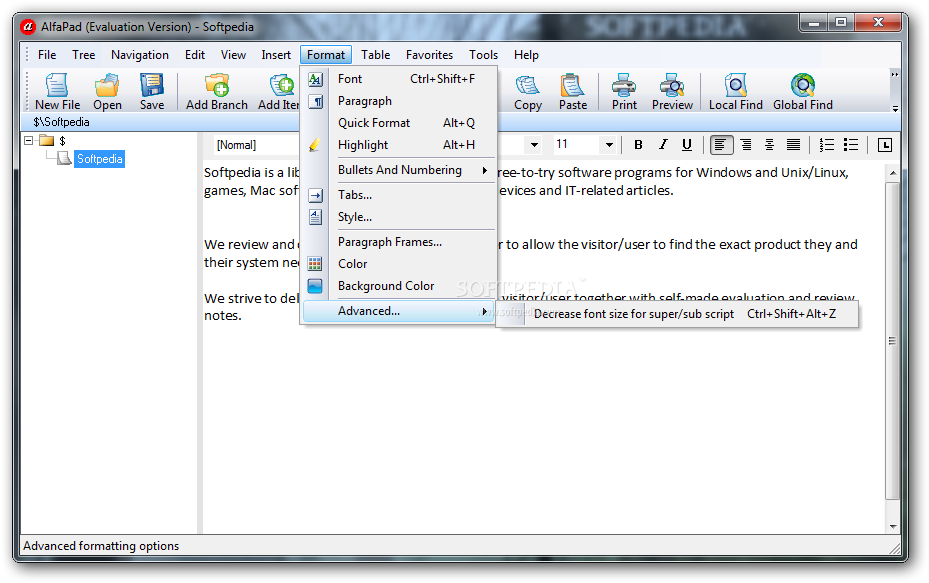Choose Style... from the Format menu
This screenshot has width=929, height=583.
coord(399,217)
